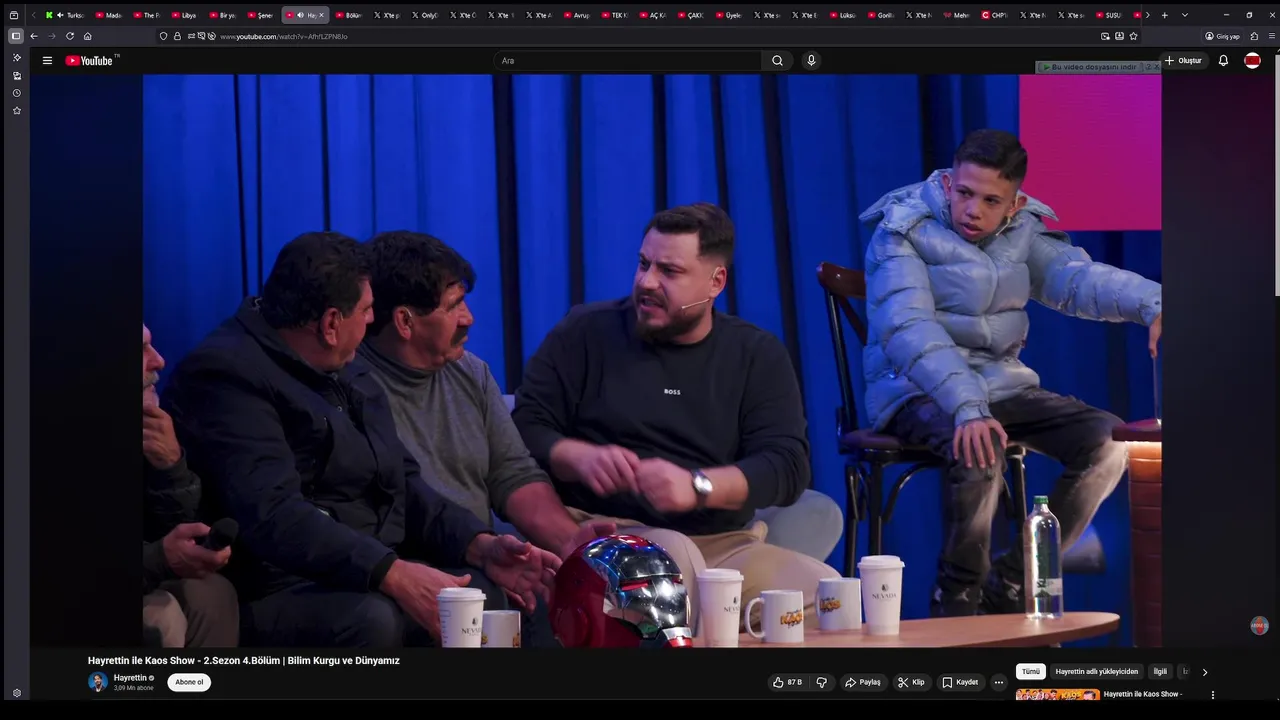Click Bu video dosyasını indir download bar
Screen dimensions: 1280x720
pos(1090,67)
